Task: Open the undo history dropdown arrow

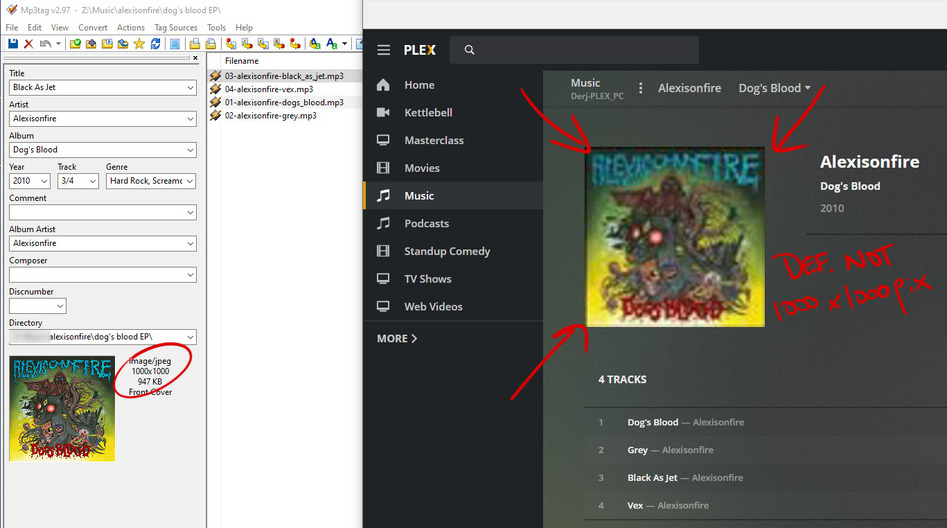Action: coord(59,43)
